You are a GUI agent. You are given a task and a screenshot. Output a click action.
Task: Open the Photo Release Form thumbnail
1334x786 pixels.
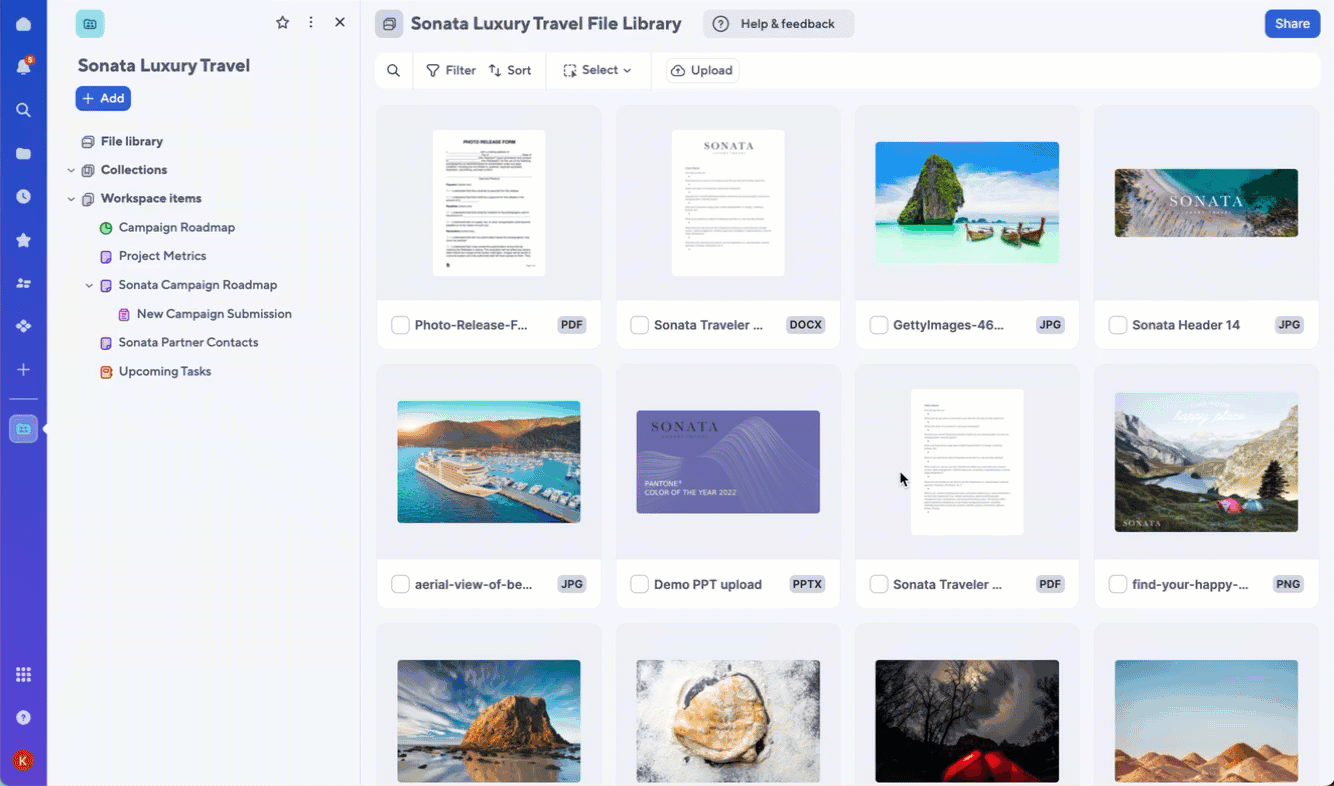point(489,202)
